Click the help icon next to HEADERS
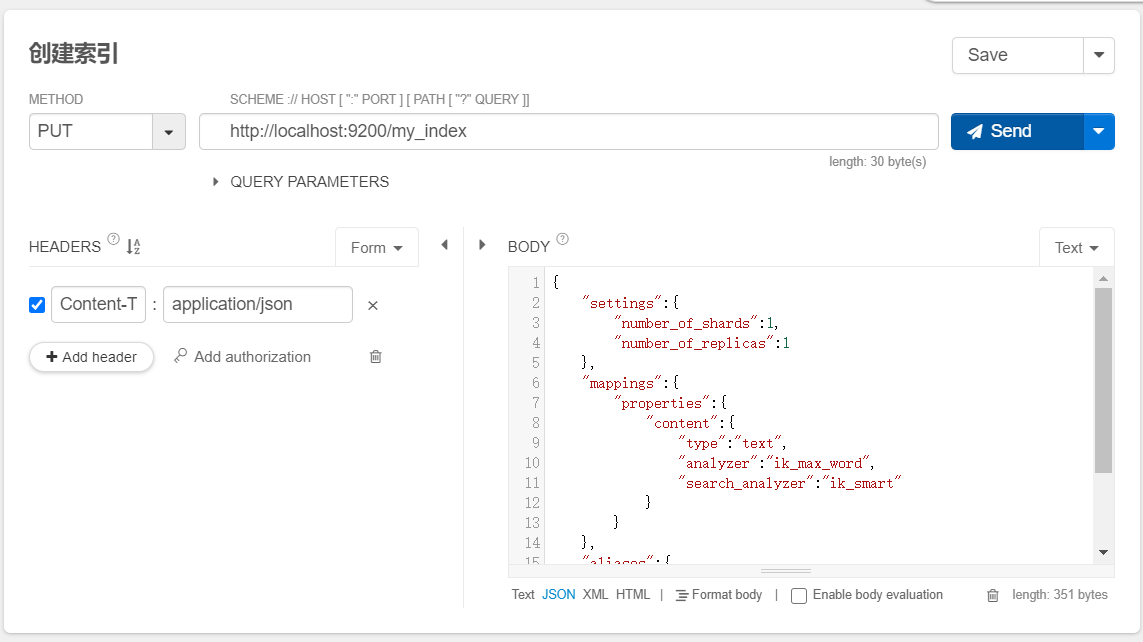 [x=113, y=240]
